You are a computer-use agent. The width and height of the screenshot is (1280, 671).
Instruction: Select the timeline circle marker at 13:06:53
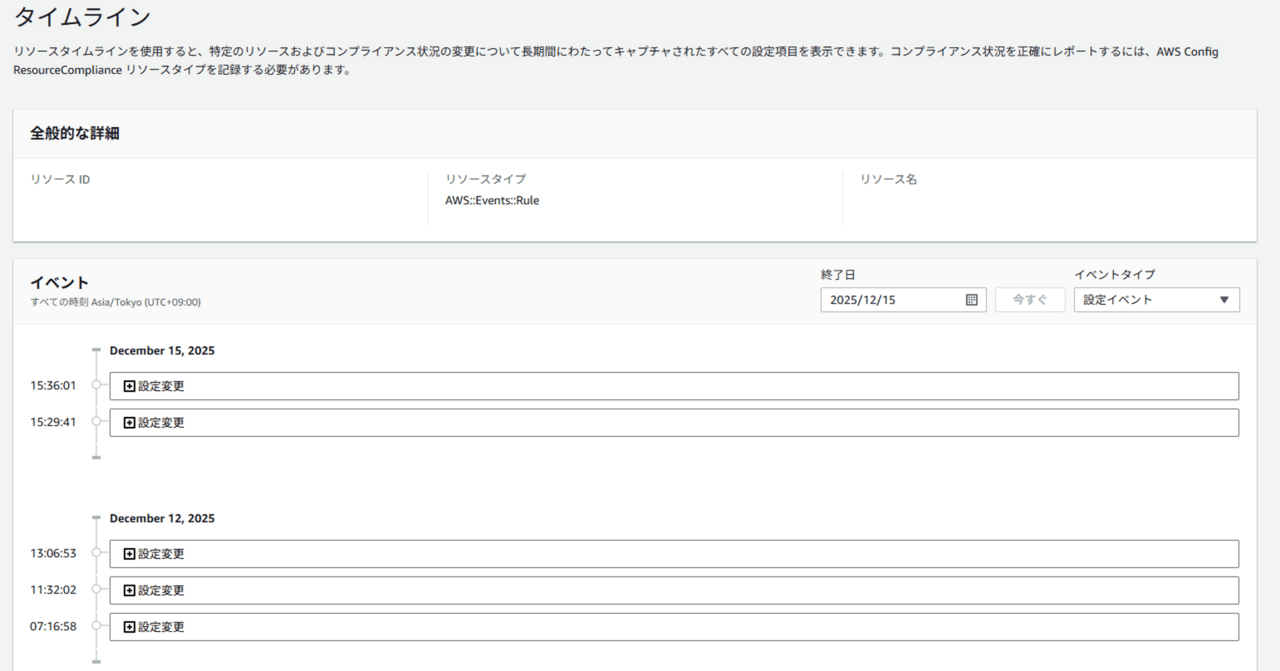[x=96, y=553]
